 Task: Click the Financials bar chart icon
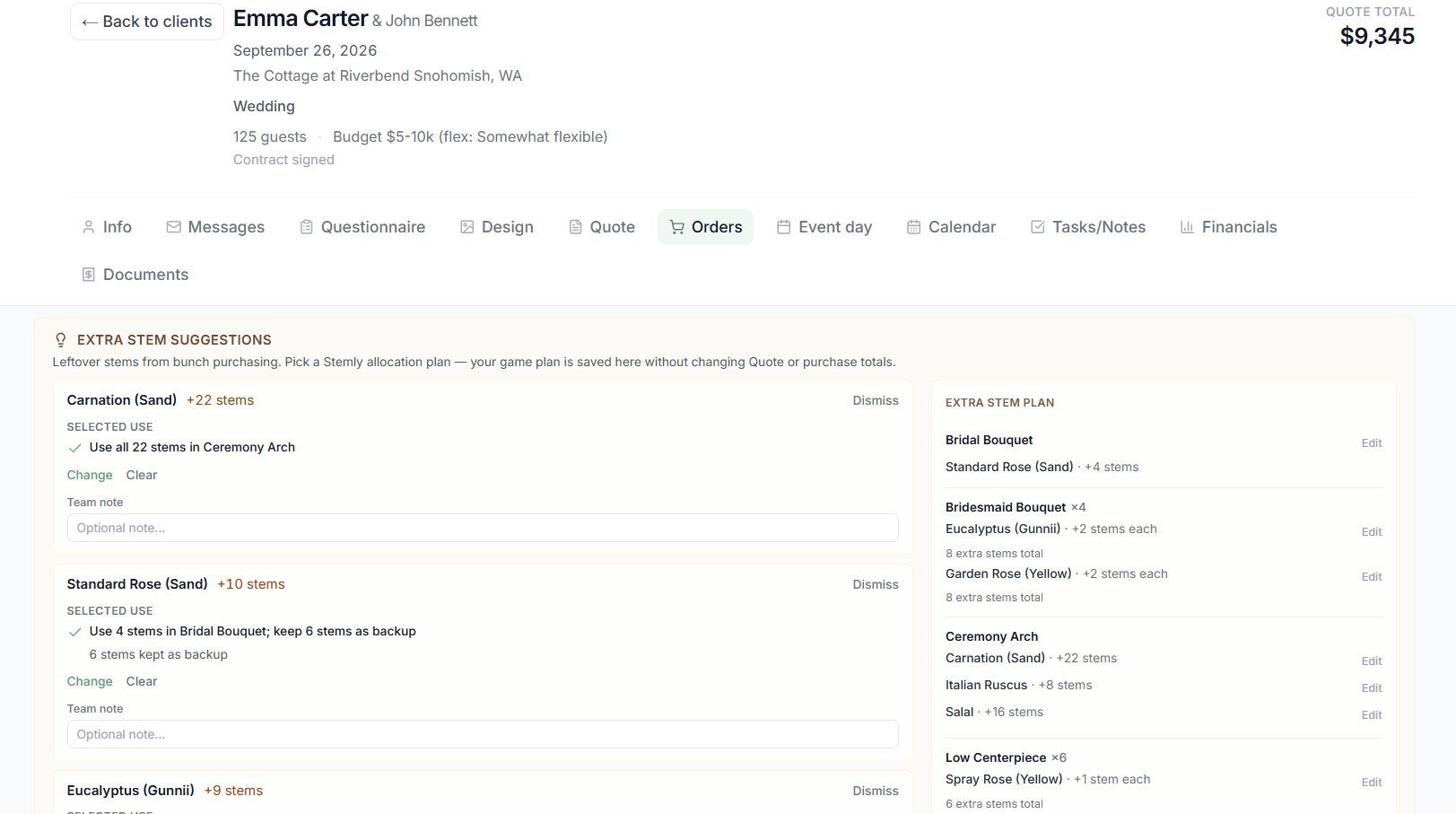coord(1187,227)
